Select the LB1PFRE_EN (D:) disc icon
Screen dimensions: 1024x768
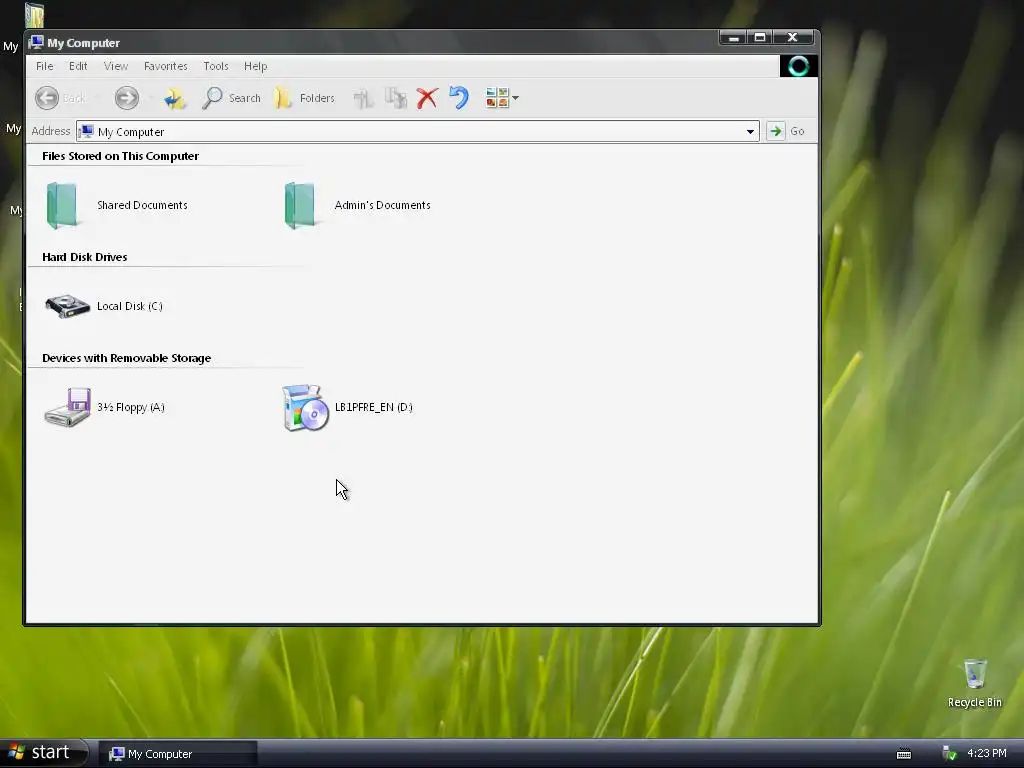coord(305,408)
